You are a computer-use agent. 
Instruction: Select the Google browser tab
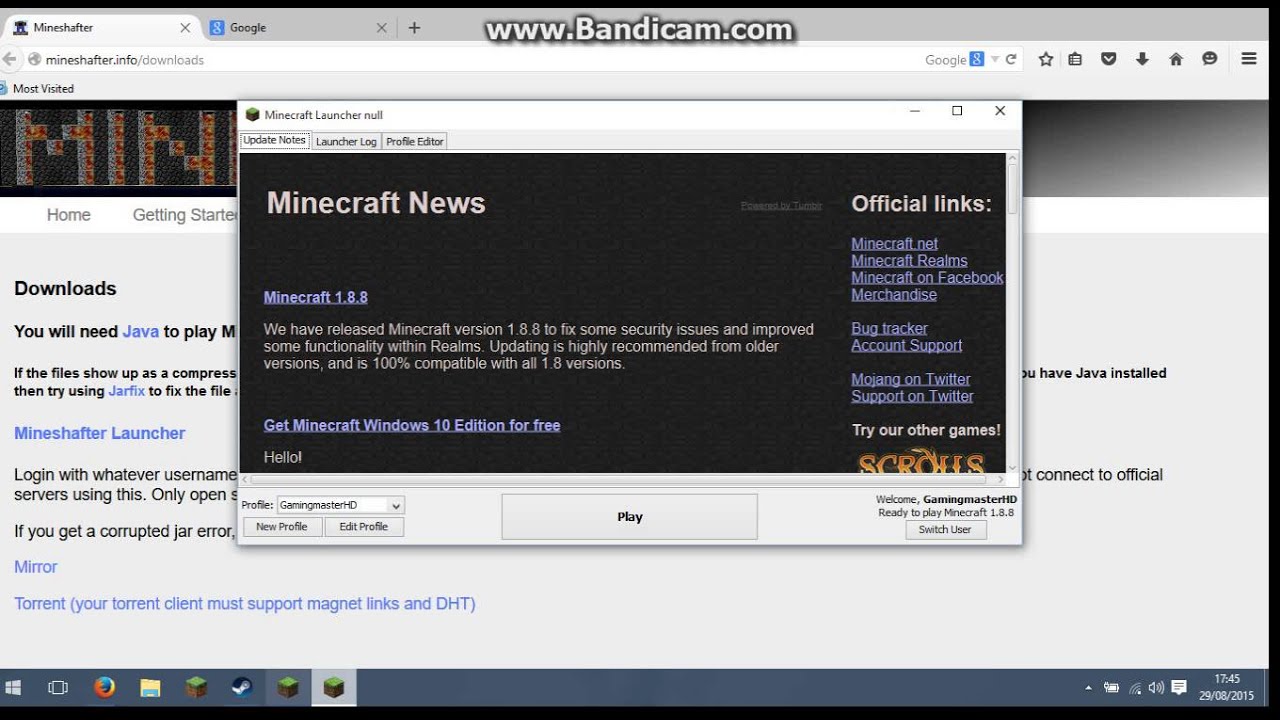[x=298, y=28]
